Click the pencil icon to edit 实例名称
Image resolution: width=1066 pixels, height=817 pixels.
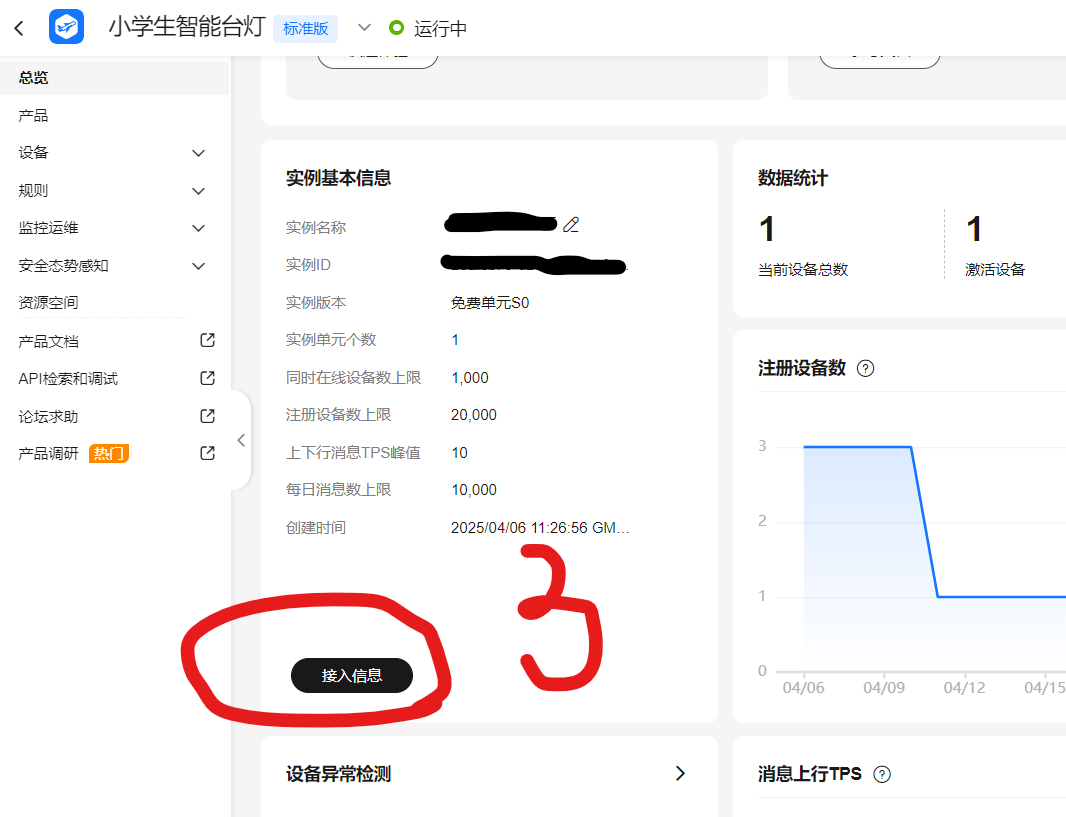[x=571, y=224]
